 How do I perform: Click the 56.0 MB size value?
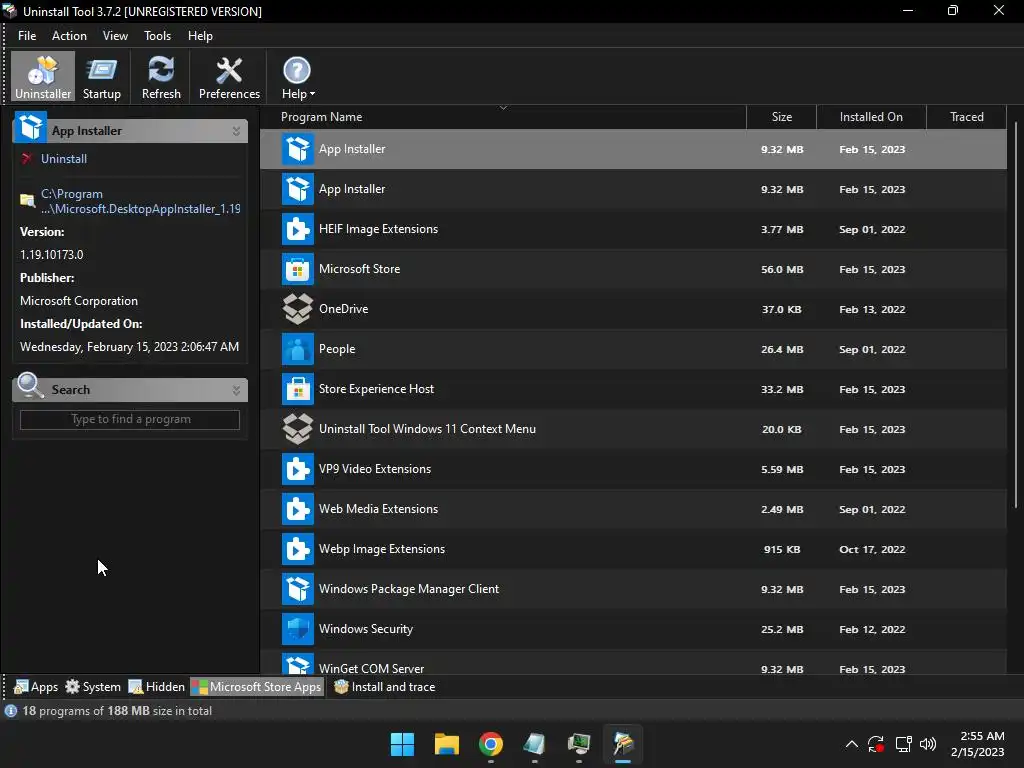coord(782,270)
